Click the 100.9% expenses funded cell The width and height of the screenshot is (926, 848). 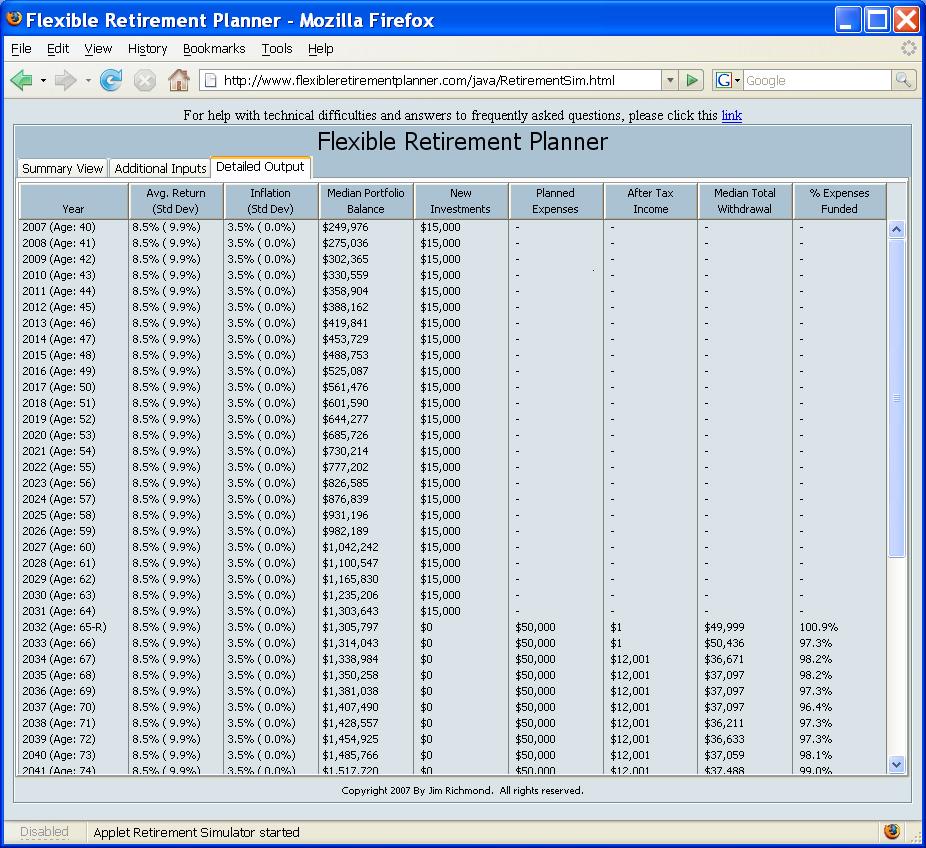819,627
